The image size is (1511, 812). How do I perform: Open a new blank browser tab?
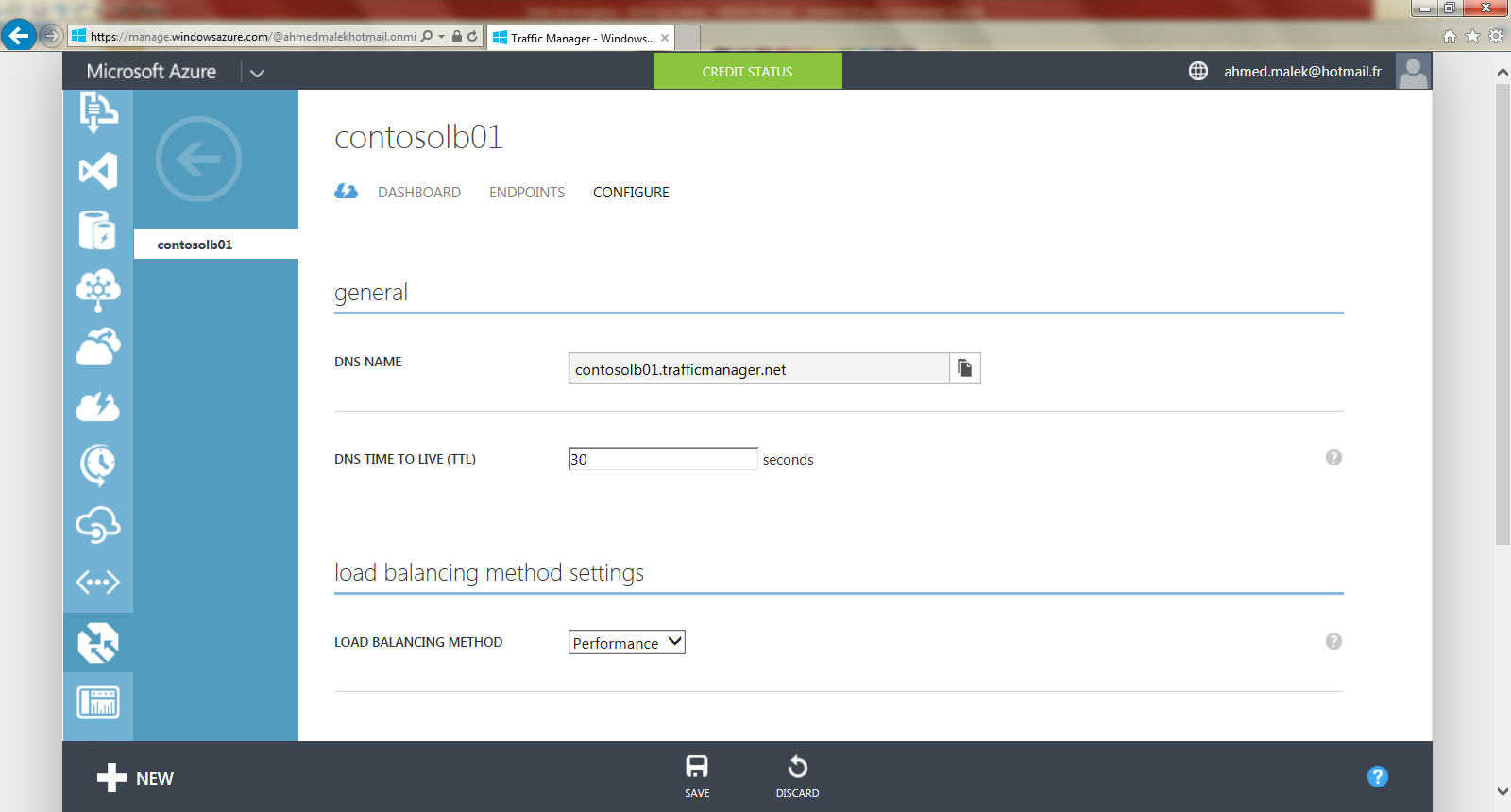[x=688, y=38]
